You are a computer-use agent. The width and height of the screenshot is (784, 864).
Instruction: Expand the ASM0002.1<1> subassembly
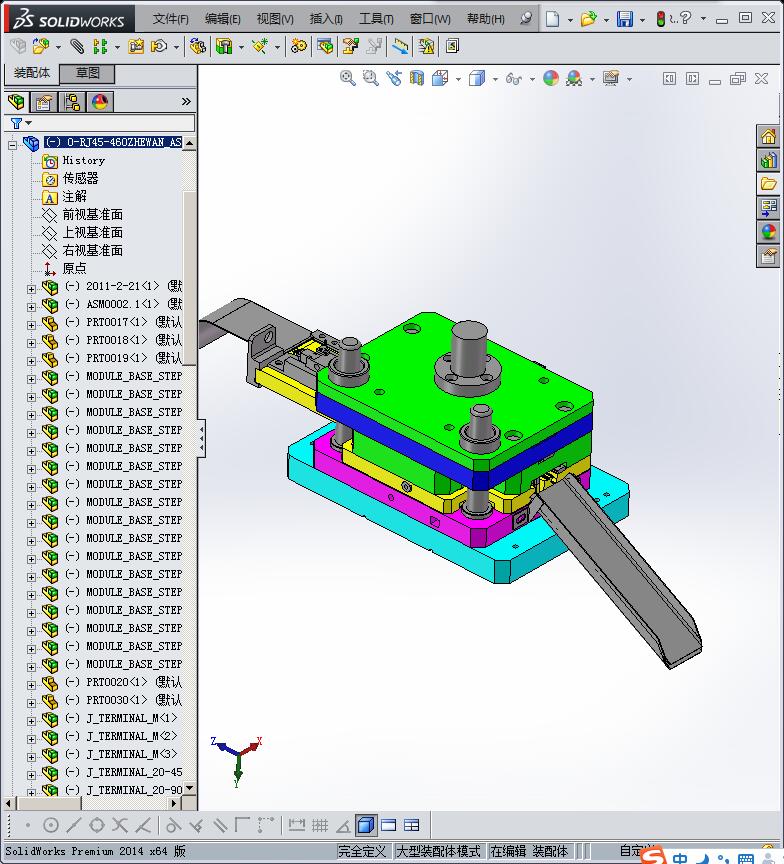pyautogui.click(x=31, y=306)
